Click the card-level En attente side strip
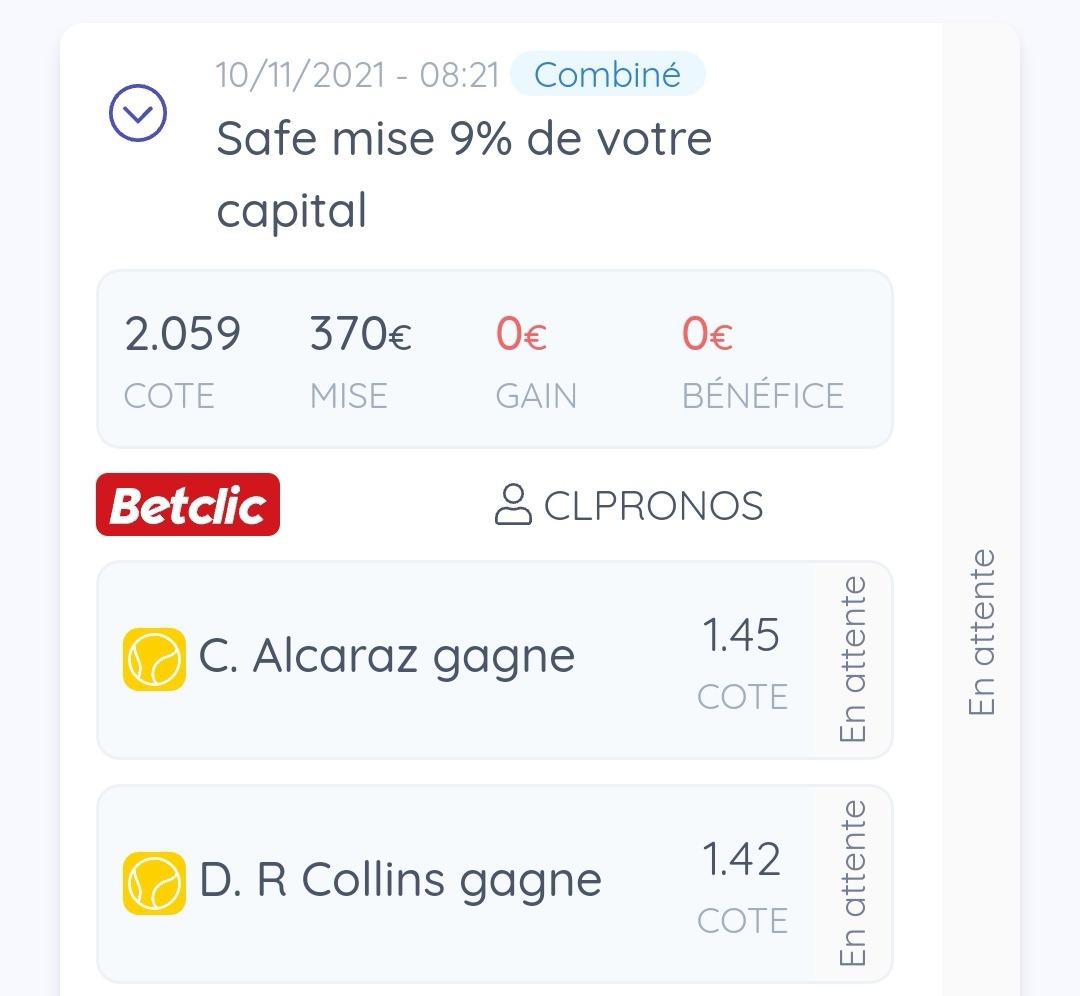Image resolution: width=1080 pixels, height=996 pixels. click(982, 631)
